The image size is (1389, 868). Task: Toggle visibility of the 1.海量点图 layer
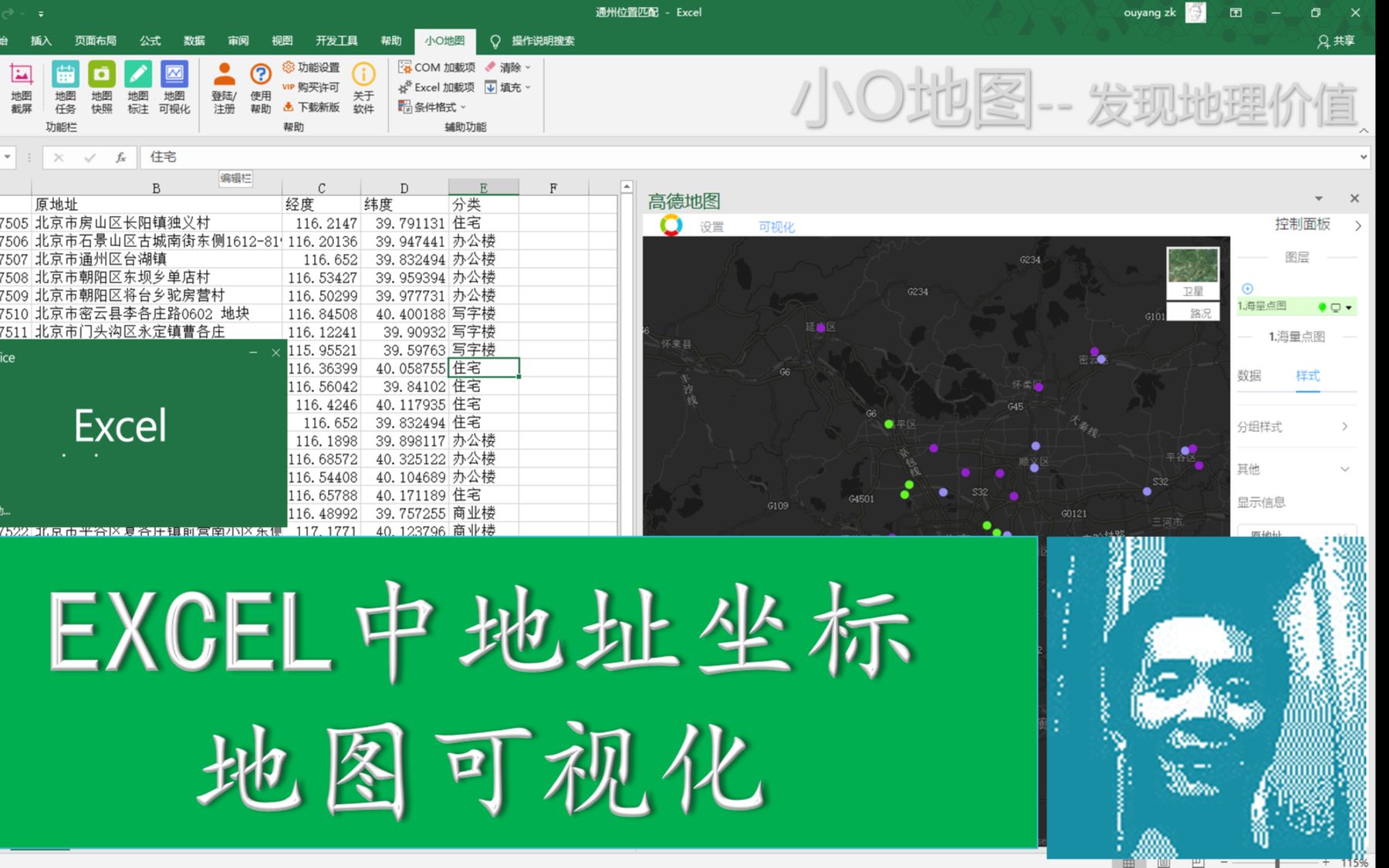pos(1337,306)
